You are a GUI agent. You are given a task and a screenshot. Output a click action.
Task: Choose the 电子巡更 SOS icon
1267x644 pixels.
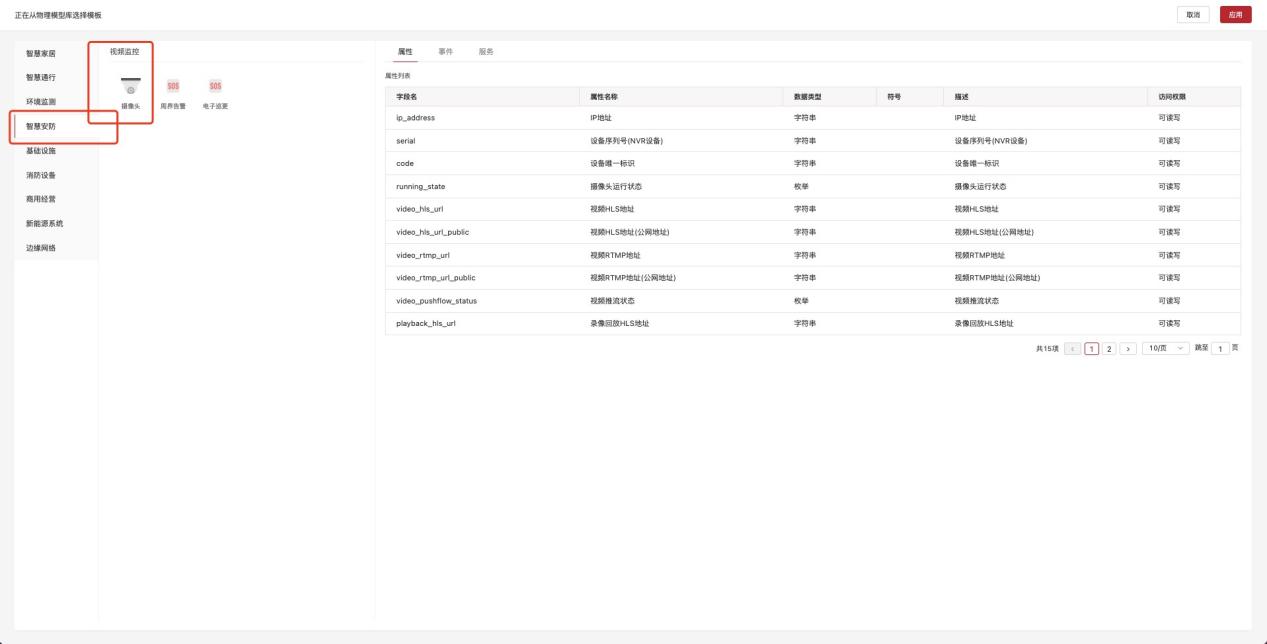[x=215, y=88]
